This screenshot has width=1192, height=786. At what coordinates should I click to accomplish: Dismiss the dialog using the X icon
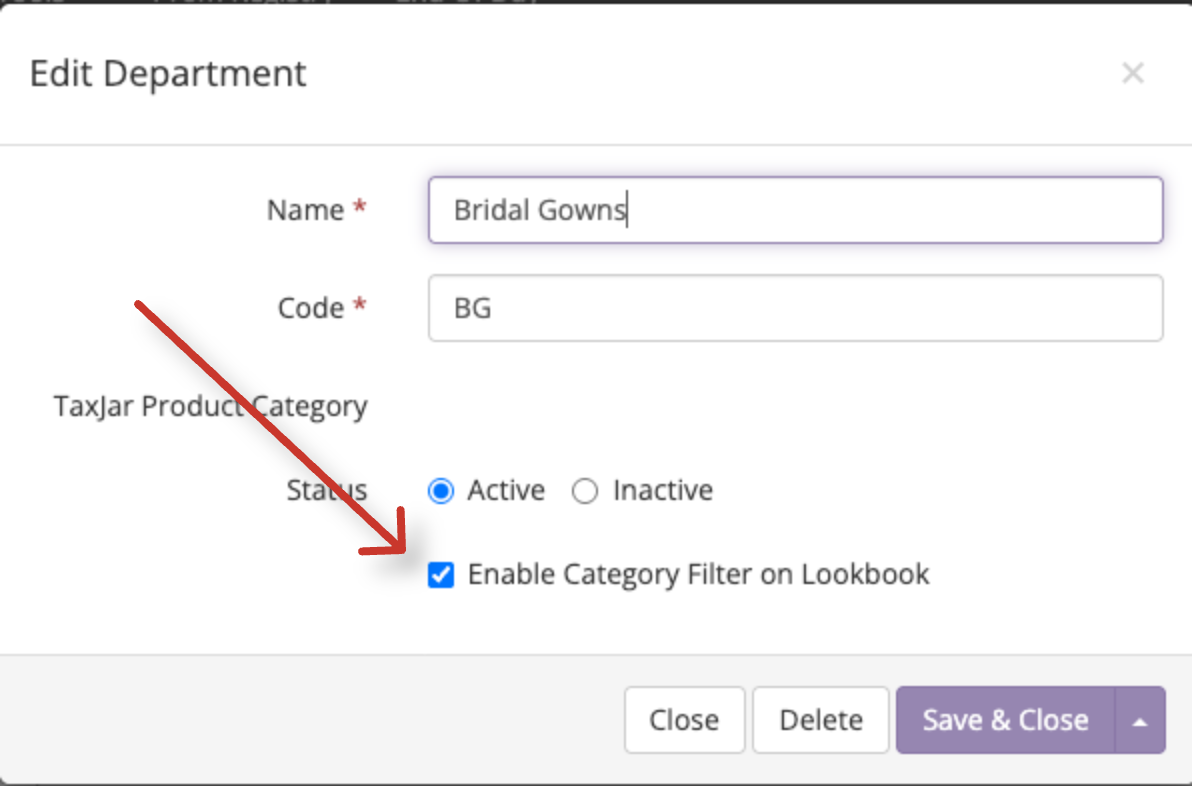point(1133,72)
